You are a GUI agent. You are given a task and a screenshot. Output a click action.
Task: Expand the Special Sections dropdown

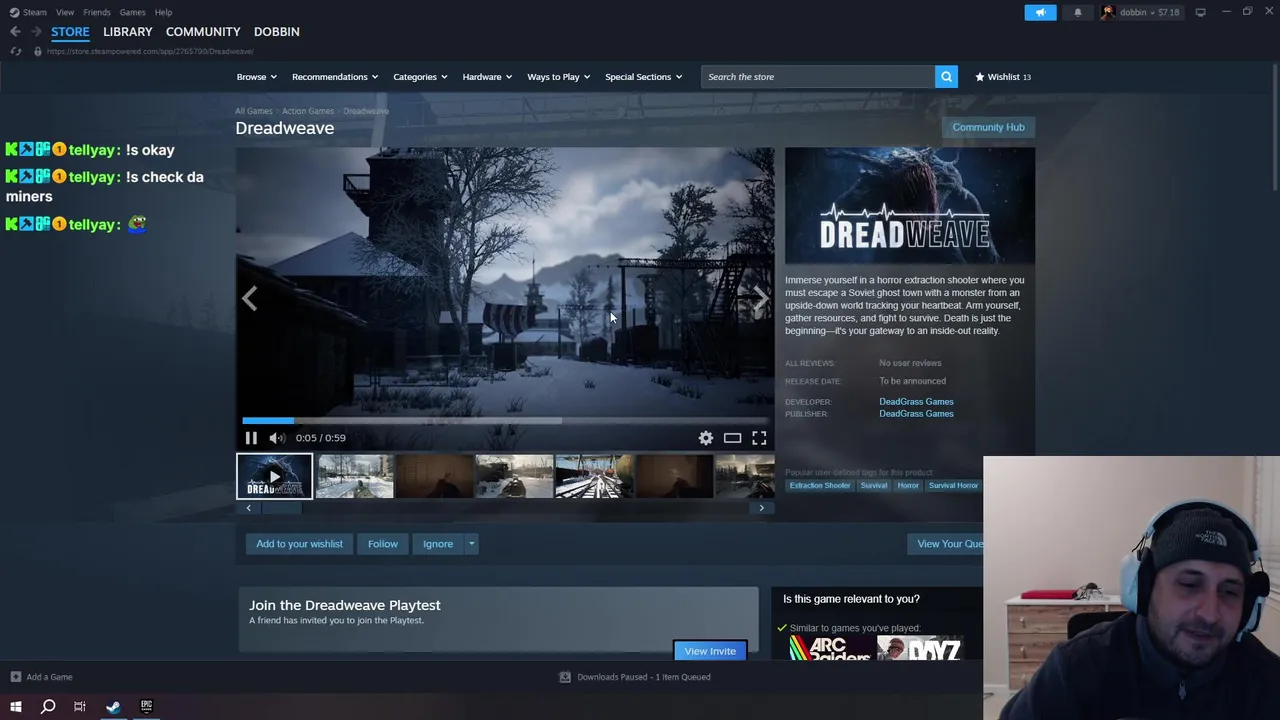643,77
